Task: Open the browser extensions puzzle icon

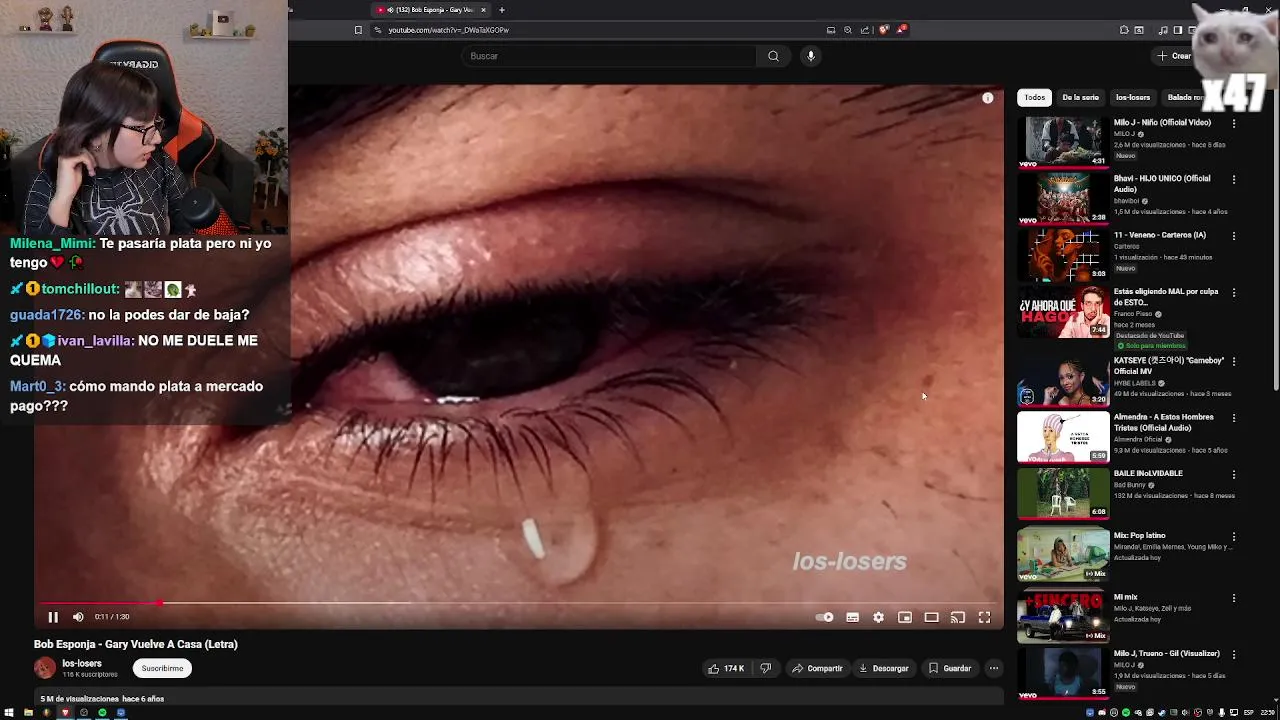Action: [x=1124, y=30]
